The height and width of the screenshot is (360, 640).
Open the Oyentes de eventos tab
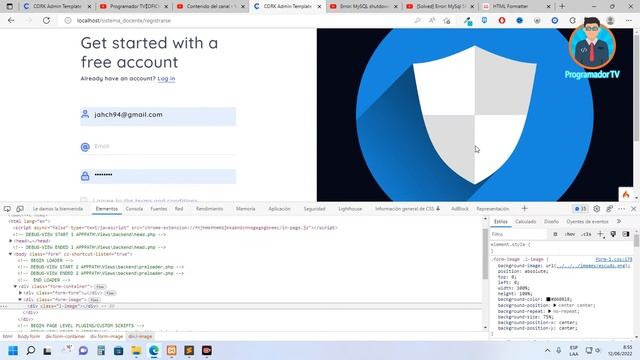[587, 221]
